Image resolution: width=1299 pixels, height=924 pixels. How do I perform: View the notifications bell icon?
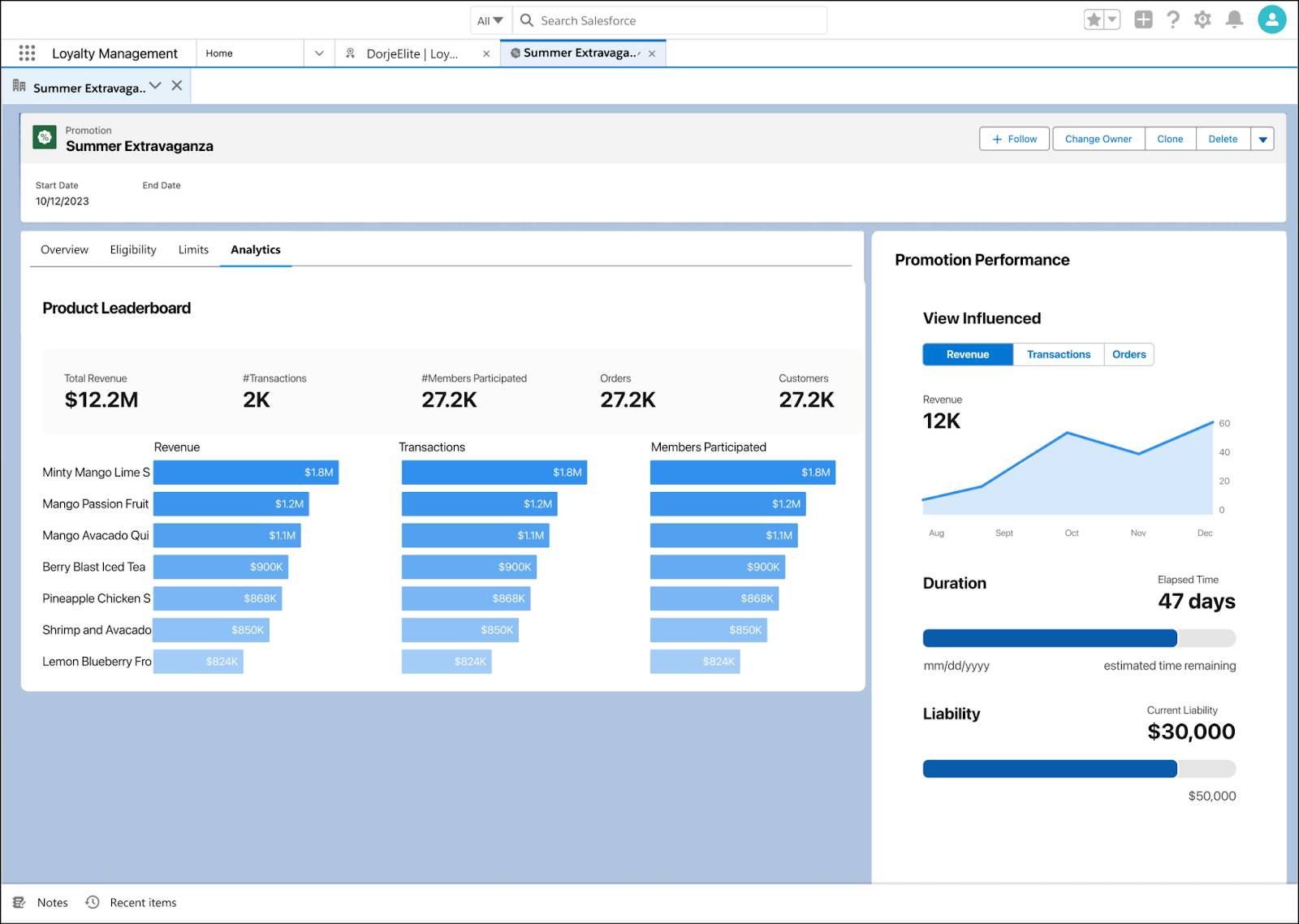click(x=1234, y=19)
